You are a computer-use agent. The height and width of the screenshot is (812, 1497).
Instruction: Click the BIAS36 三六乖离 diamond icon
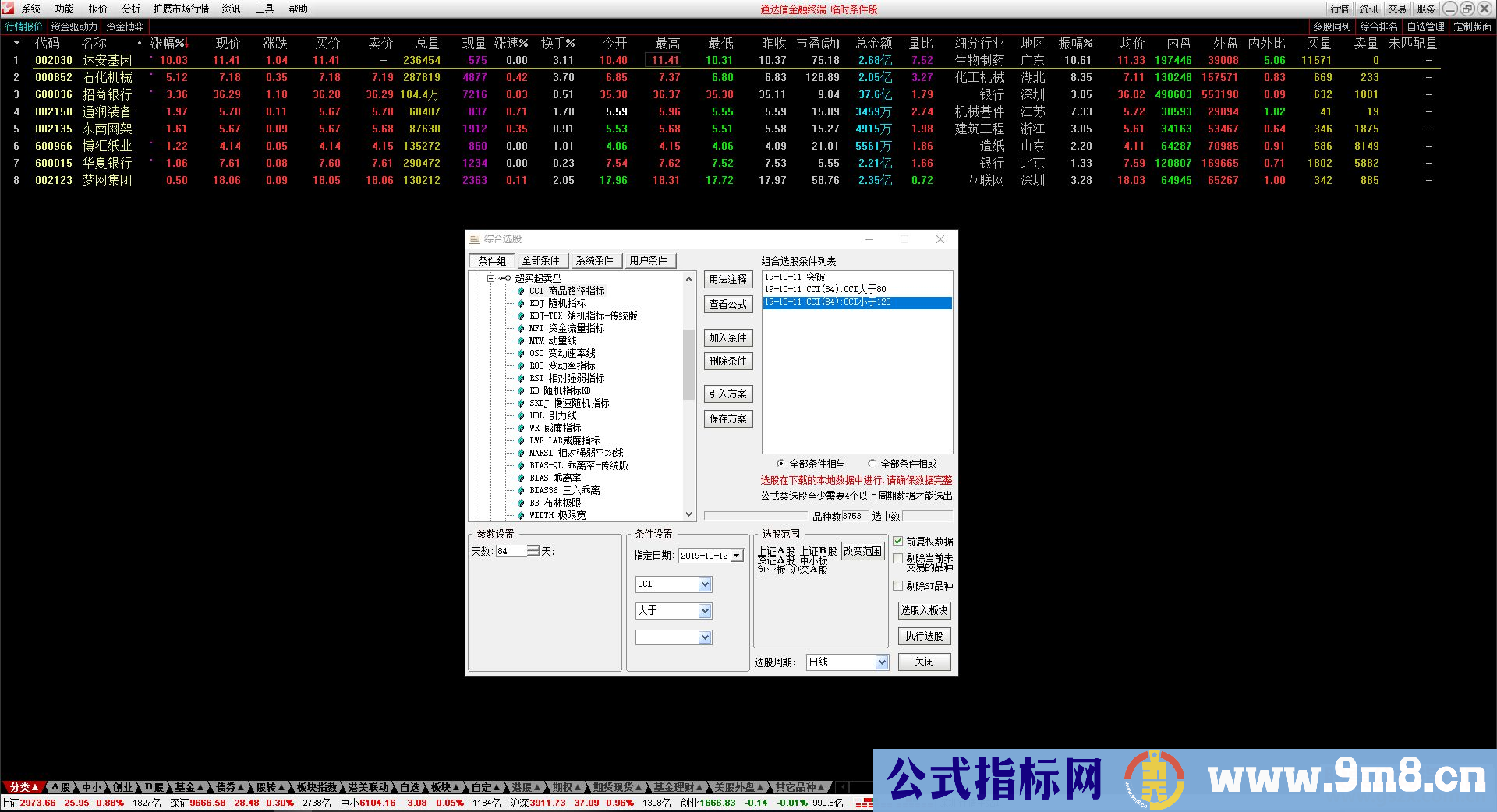(521, 490)
